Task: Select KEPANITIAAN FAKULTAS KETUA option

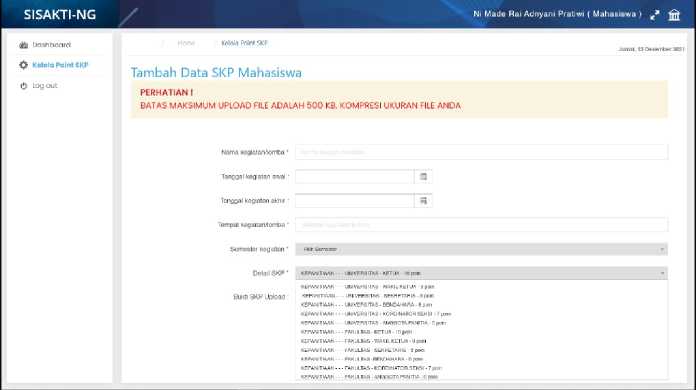Action: pos(356,332)
